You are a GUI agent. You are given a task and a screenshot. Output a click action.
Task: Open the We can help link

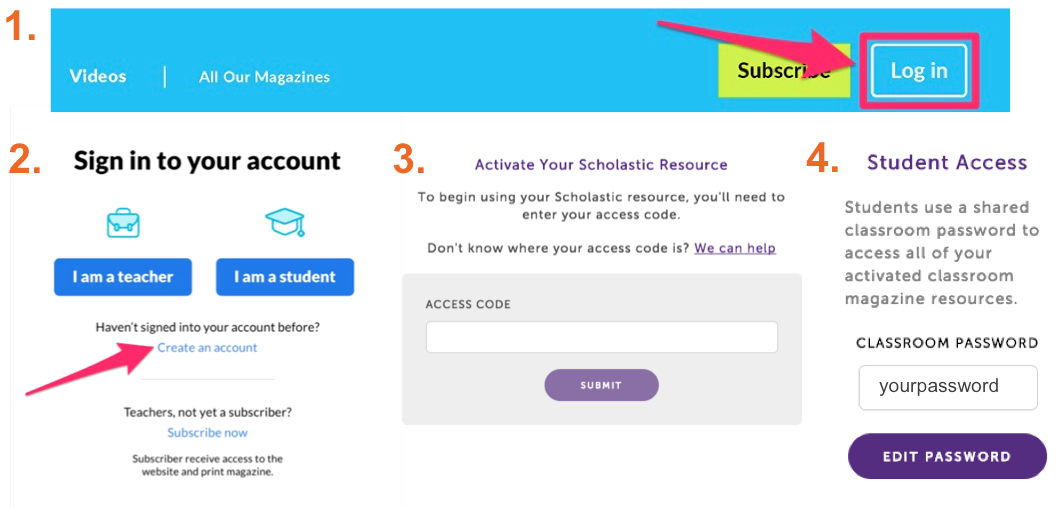[x=735, y=248]
